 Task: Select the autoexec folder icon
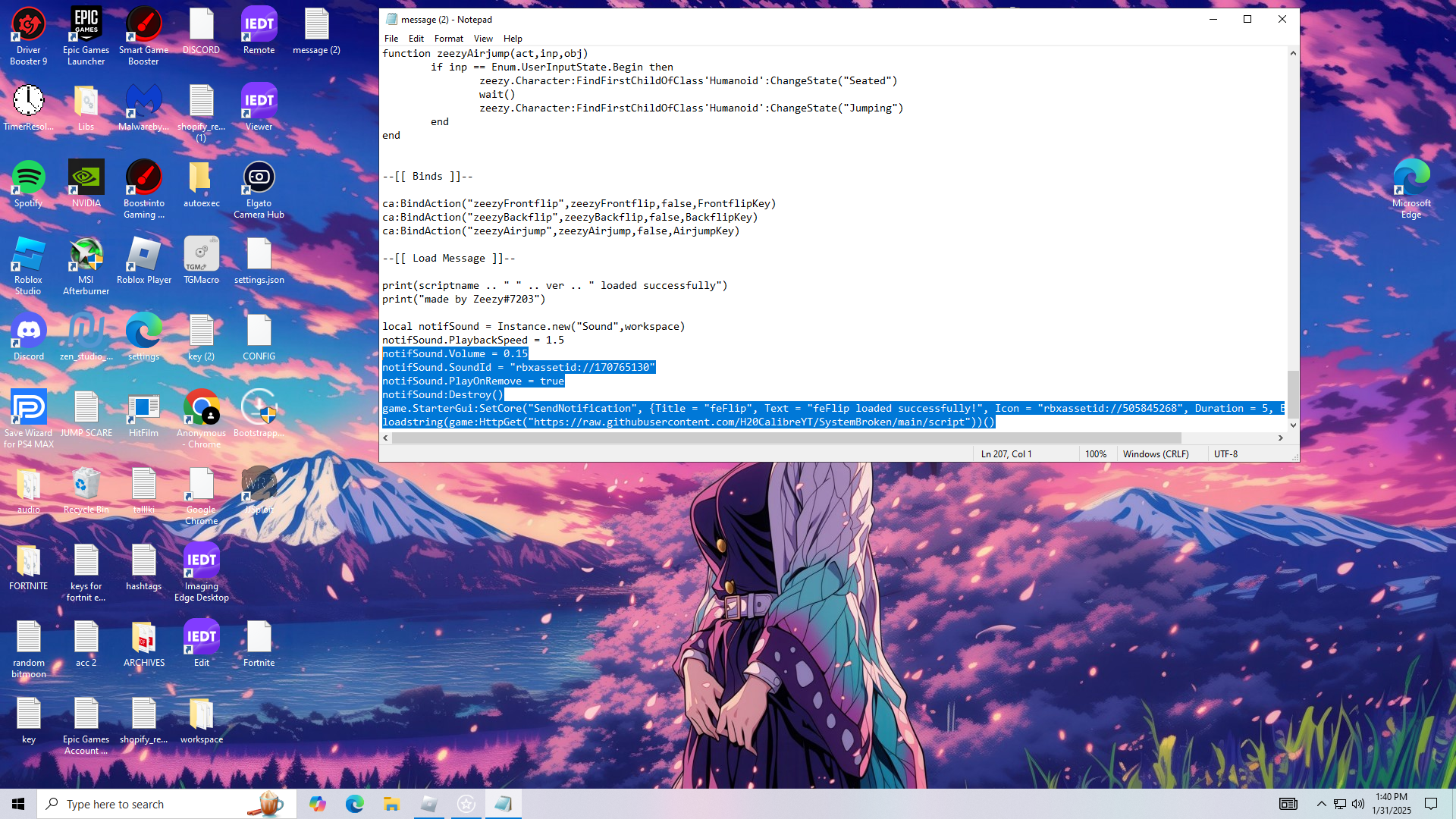click(202, 184)
